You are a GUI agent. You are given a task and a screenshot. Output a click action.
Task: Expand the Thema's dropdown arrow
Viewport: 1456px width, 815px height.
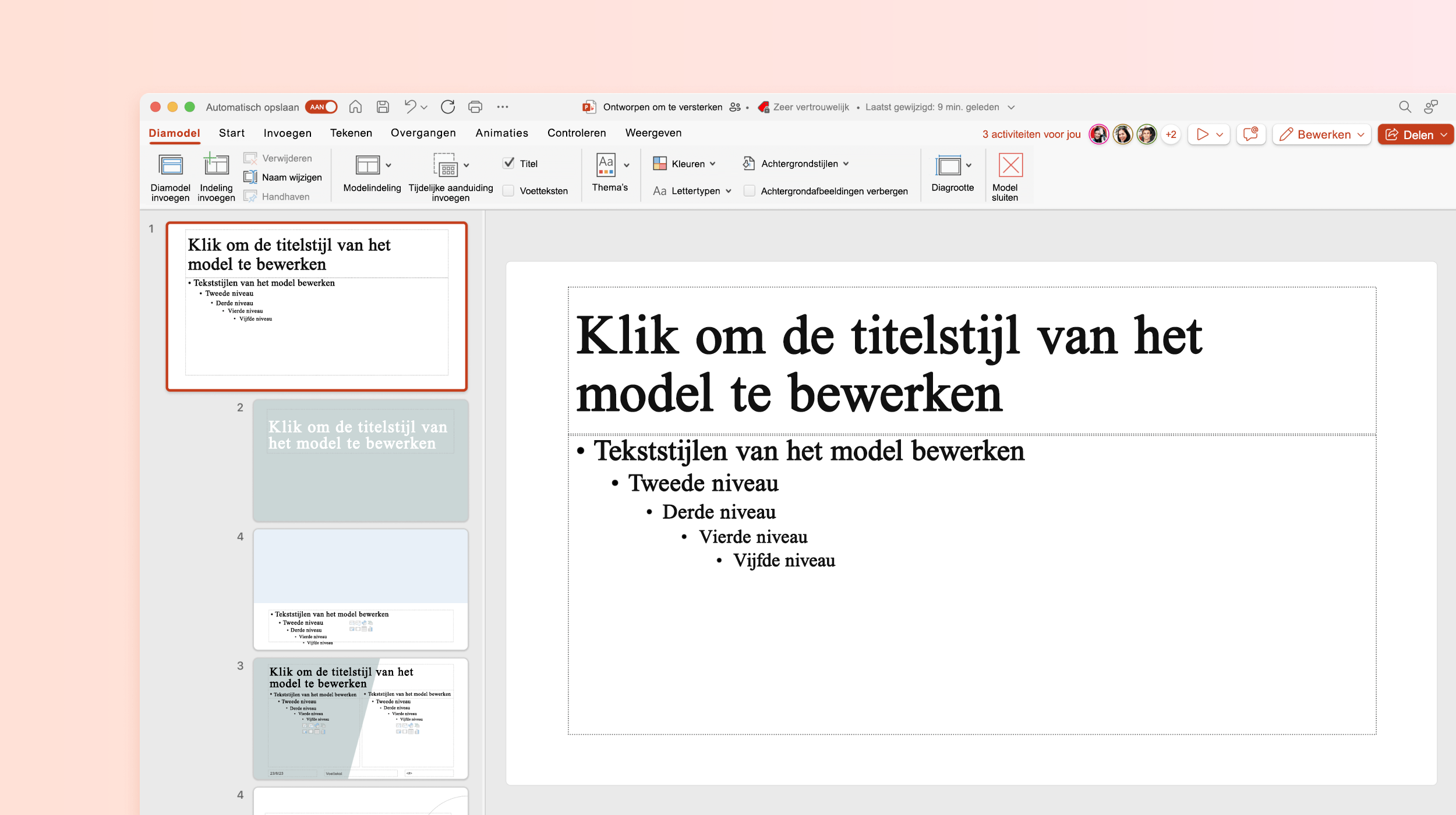coord(627,165)
